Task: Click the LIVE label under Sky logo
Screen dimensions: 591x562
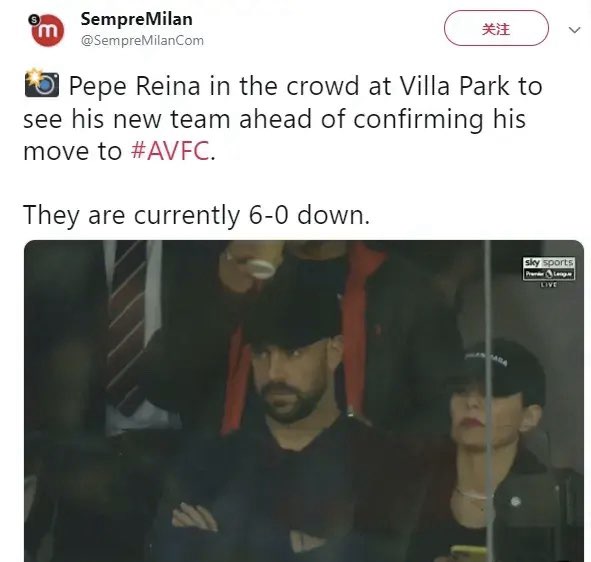Action: click(x=549, y=285)
